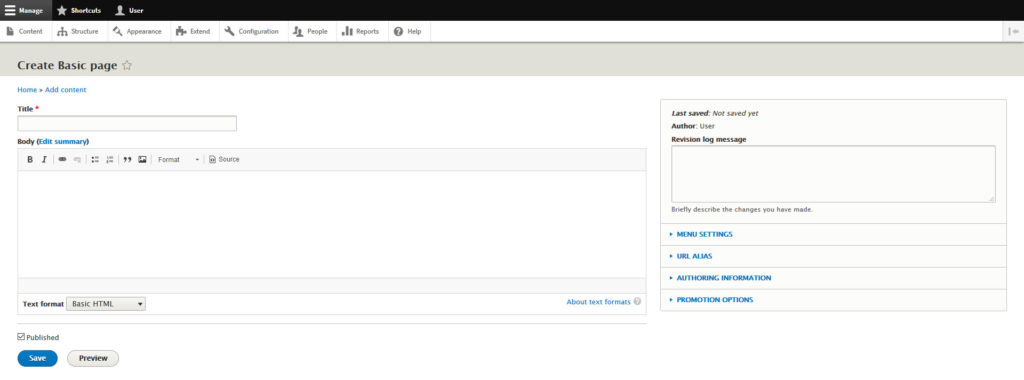Insert a bulleted list
1024x380 pixels.
(95, 159)
